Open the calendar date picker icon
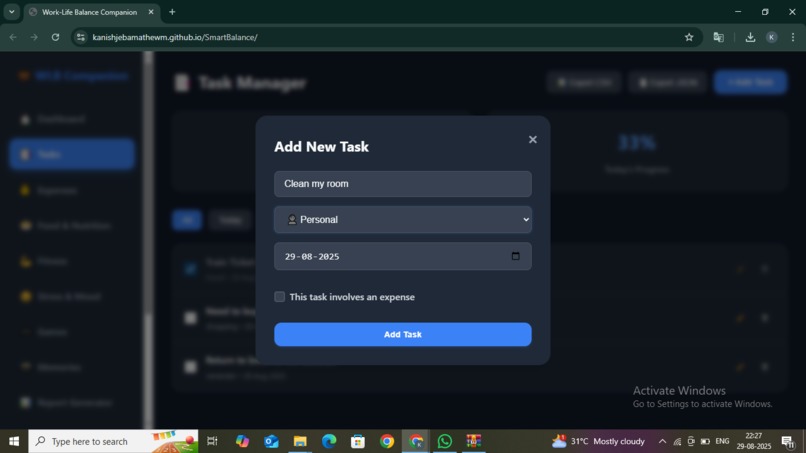This screenshot has width=806, height=453. [516, 256]
